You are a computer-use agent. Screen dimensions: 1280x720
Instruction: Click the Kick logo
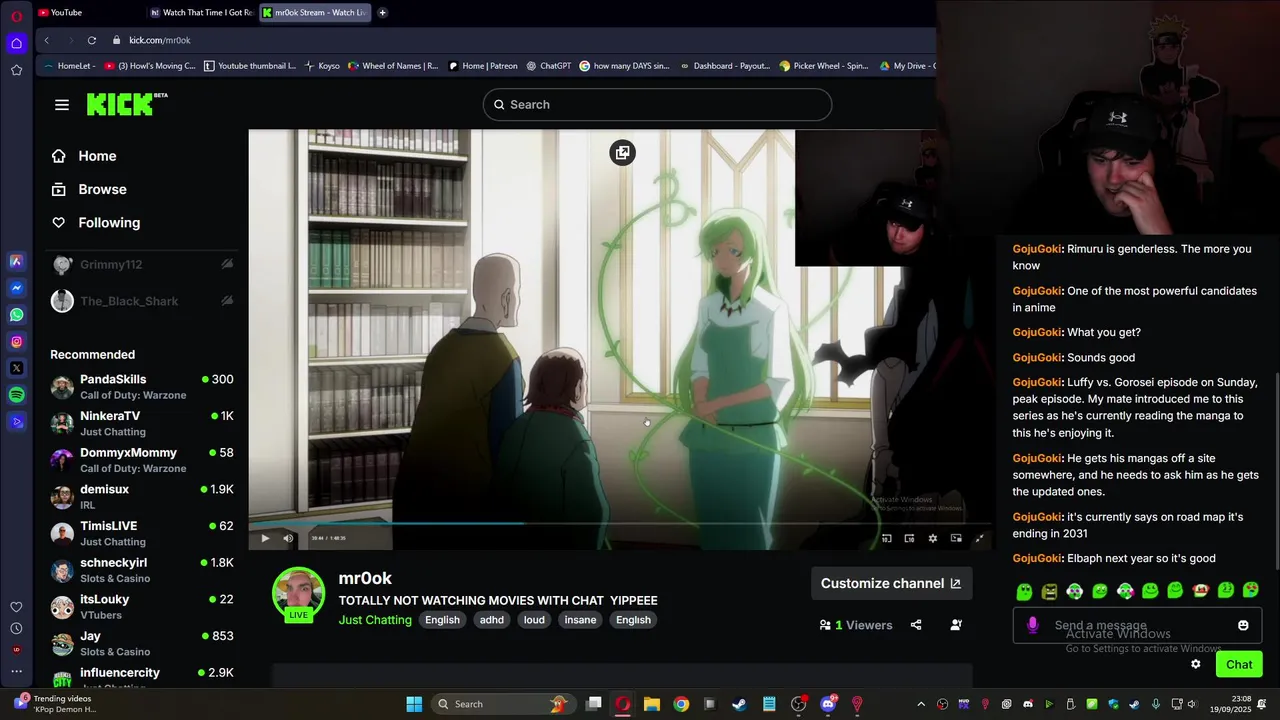126,104
